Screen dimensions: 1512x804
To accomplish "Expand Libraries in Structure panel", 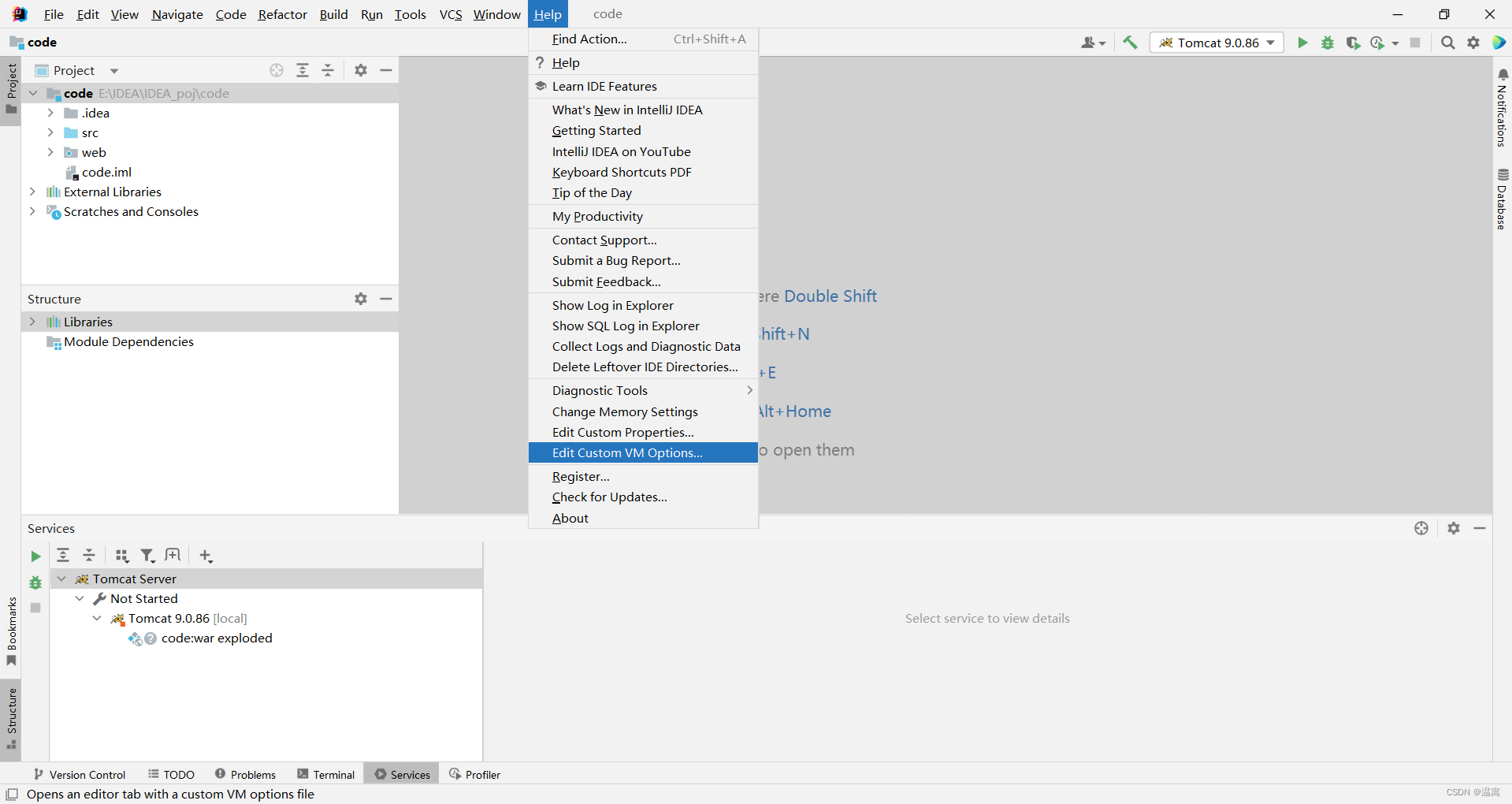I will point(32,322).
